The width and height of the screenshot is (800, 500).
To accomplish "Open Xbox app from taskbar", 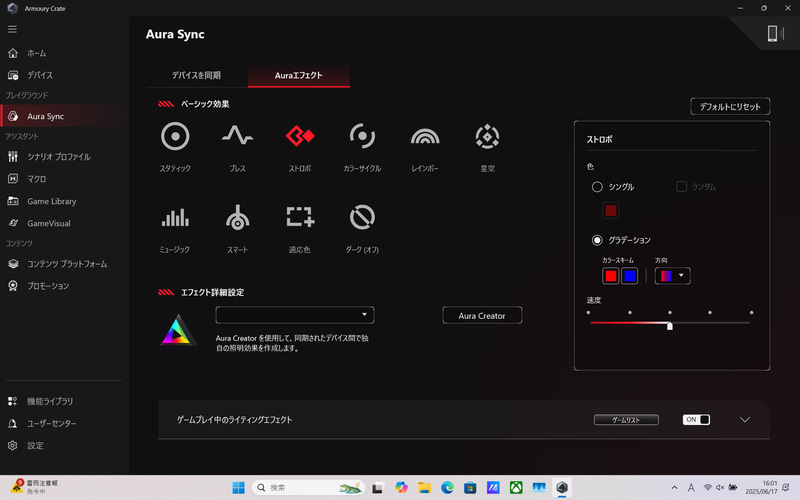I will [516, 488].
